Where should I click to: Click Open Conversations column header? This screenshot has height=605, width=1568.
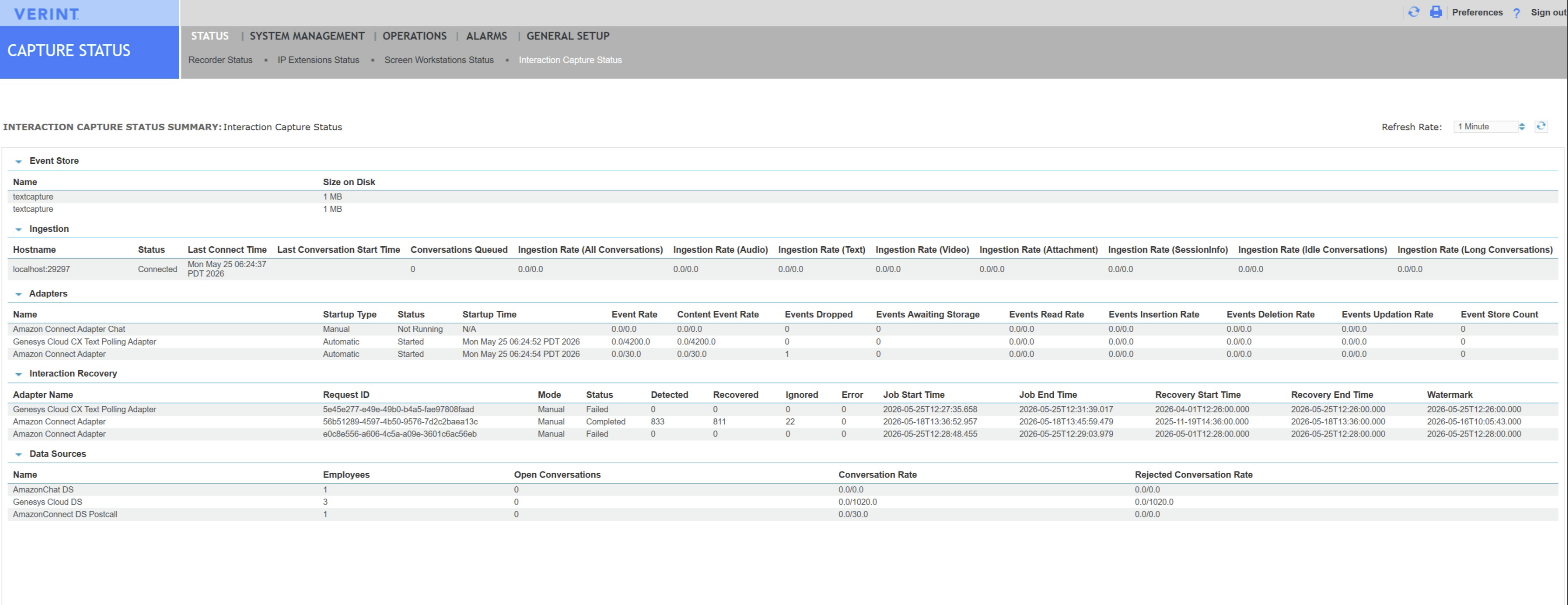[x=557, y=475]
